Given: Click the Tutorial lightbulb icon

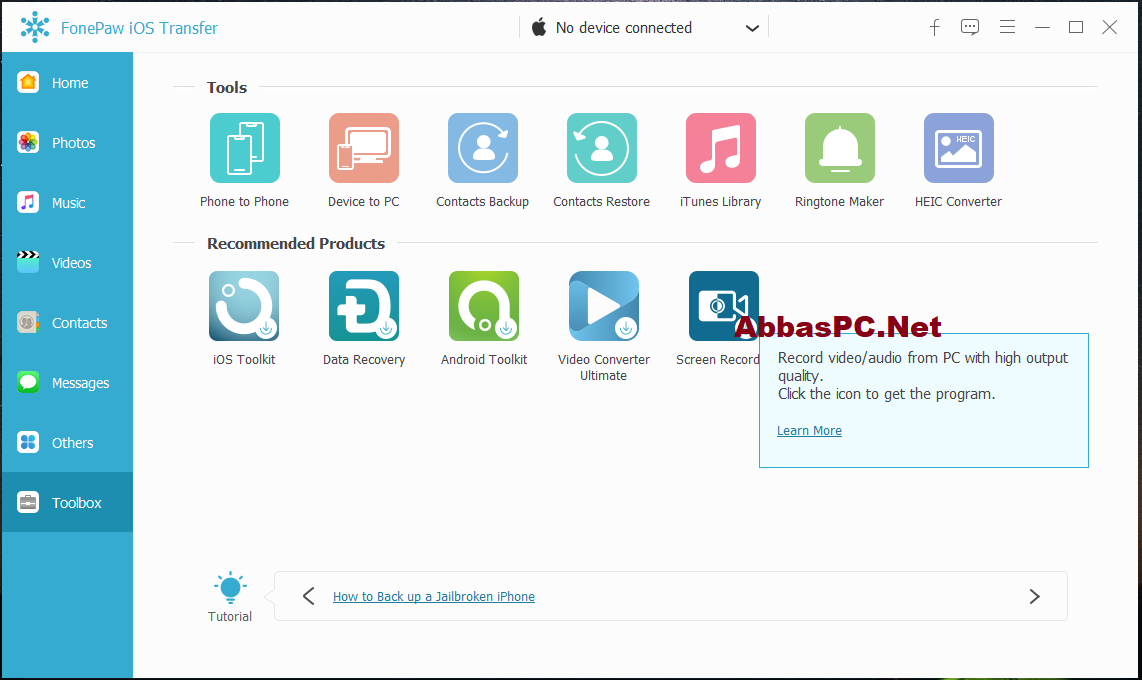Looking at the screenshot, I should point(230,588).
